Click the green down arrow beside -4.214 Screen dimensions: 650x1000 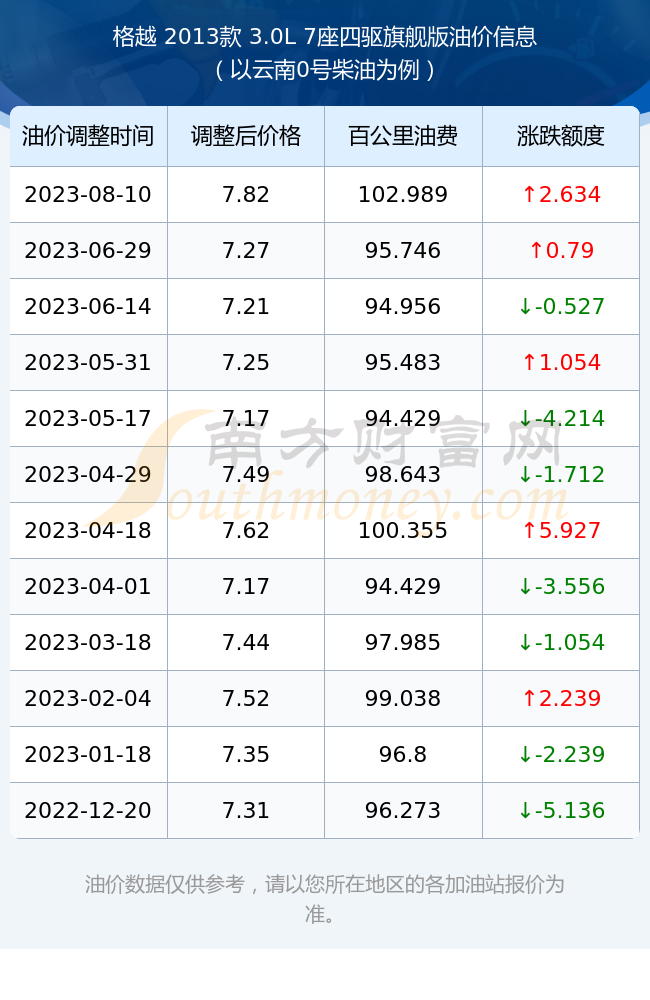(525, 418)
